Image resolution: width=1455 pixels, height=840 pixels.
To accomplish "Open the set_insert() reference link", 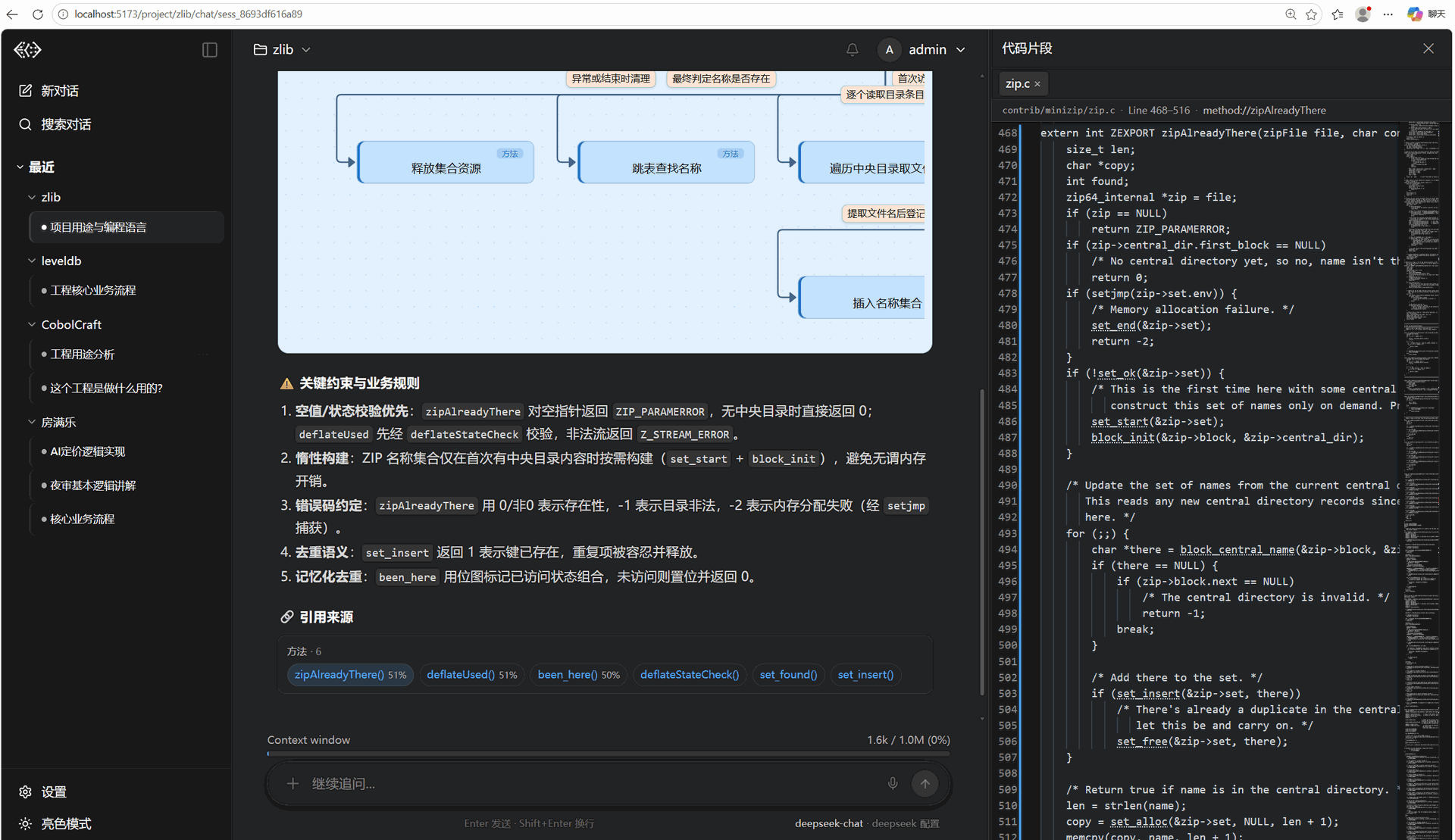I will click(865, 675).
